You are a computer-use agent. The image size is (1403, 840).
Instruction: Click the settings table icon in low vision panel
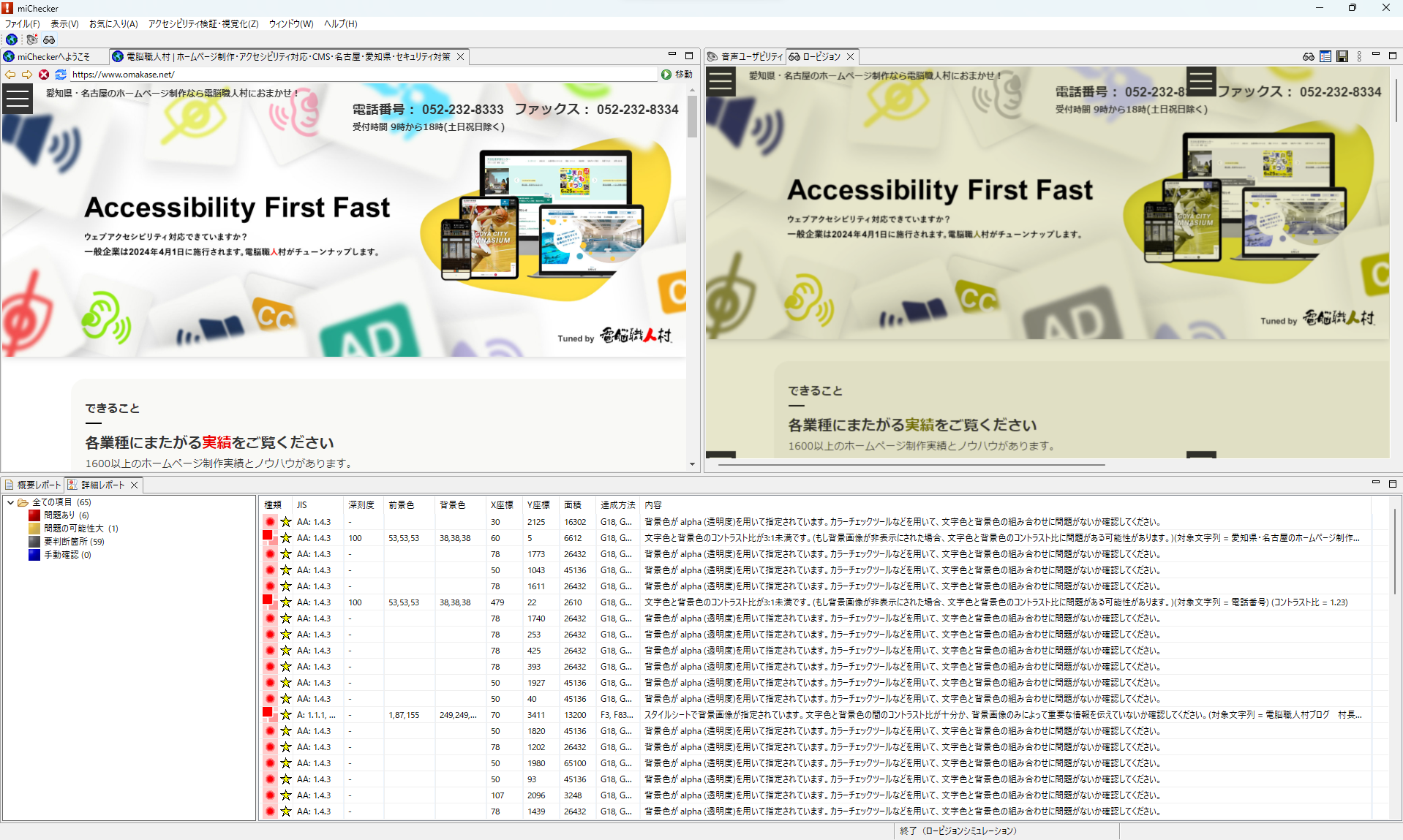(x=1325, y=56)
